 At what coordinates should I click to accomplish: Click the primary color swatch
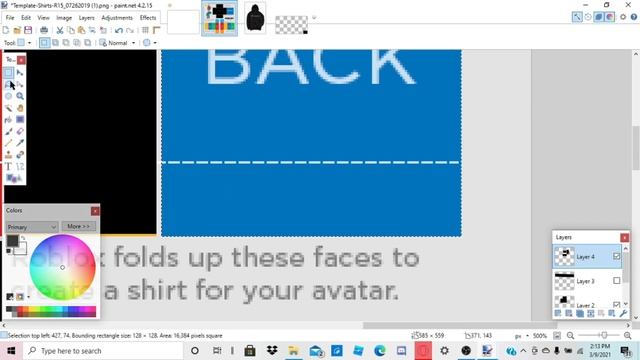[x=13, y=241]
